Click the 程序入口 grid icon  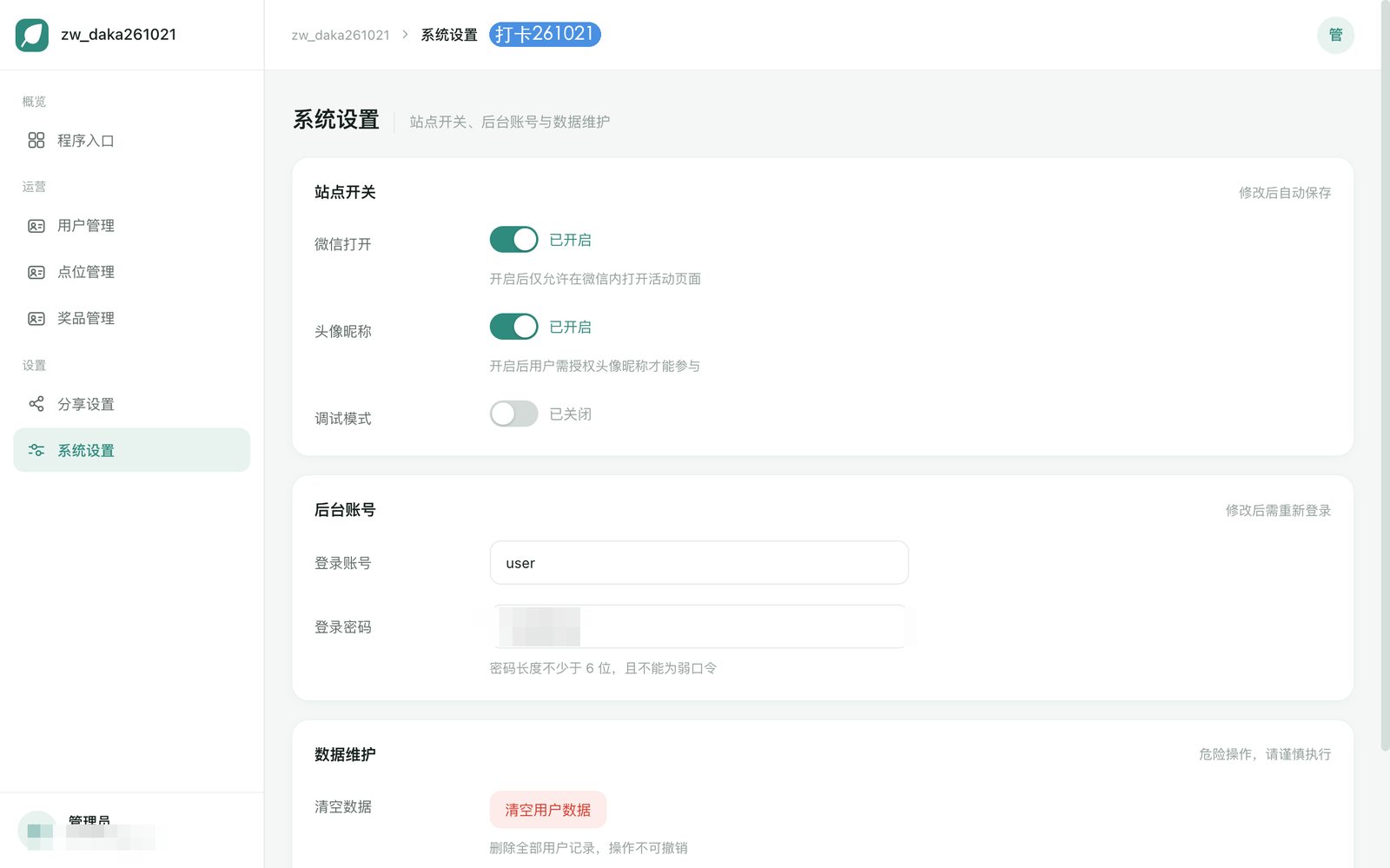coord(36,141)
